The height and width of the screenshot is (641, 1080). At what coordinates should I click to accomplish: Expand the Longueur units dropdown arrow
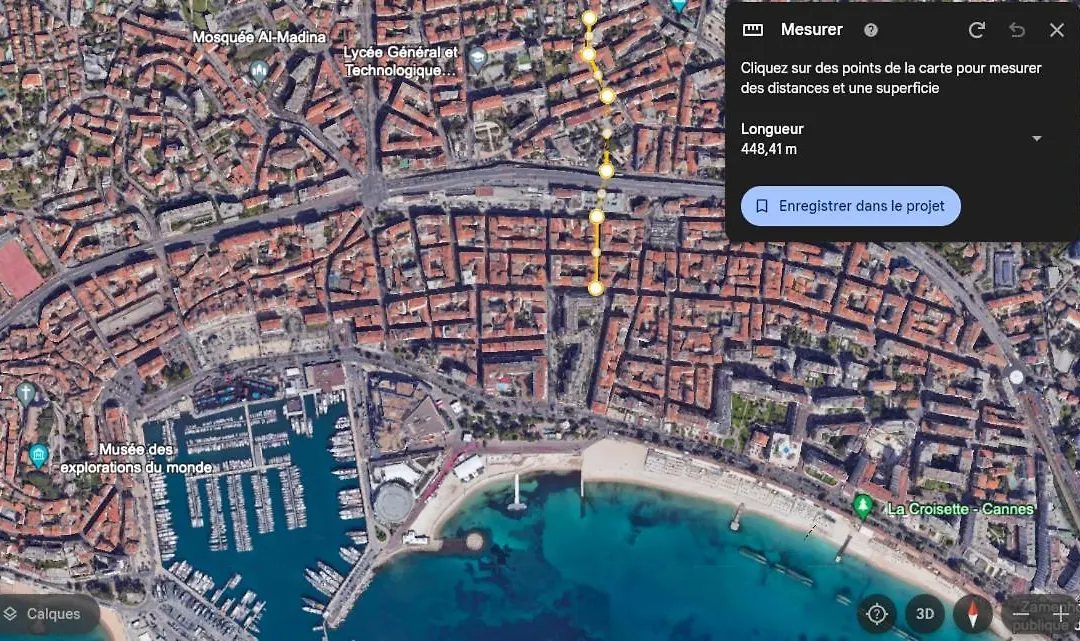point(1037,138)
